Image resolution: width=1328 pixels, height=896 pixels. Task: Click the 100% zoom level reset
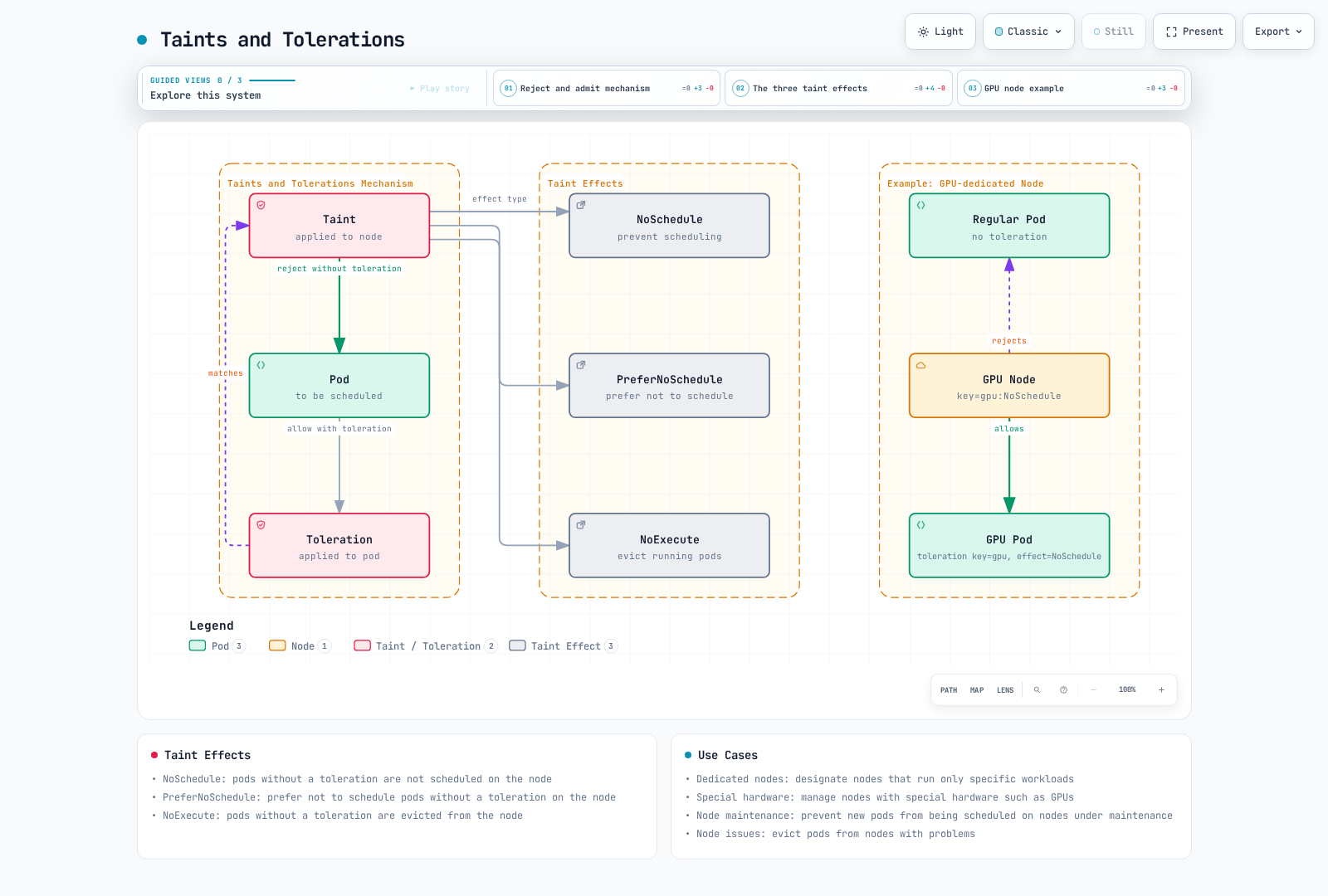tap(1127, 690)
